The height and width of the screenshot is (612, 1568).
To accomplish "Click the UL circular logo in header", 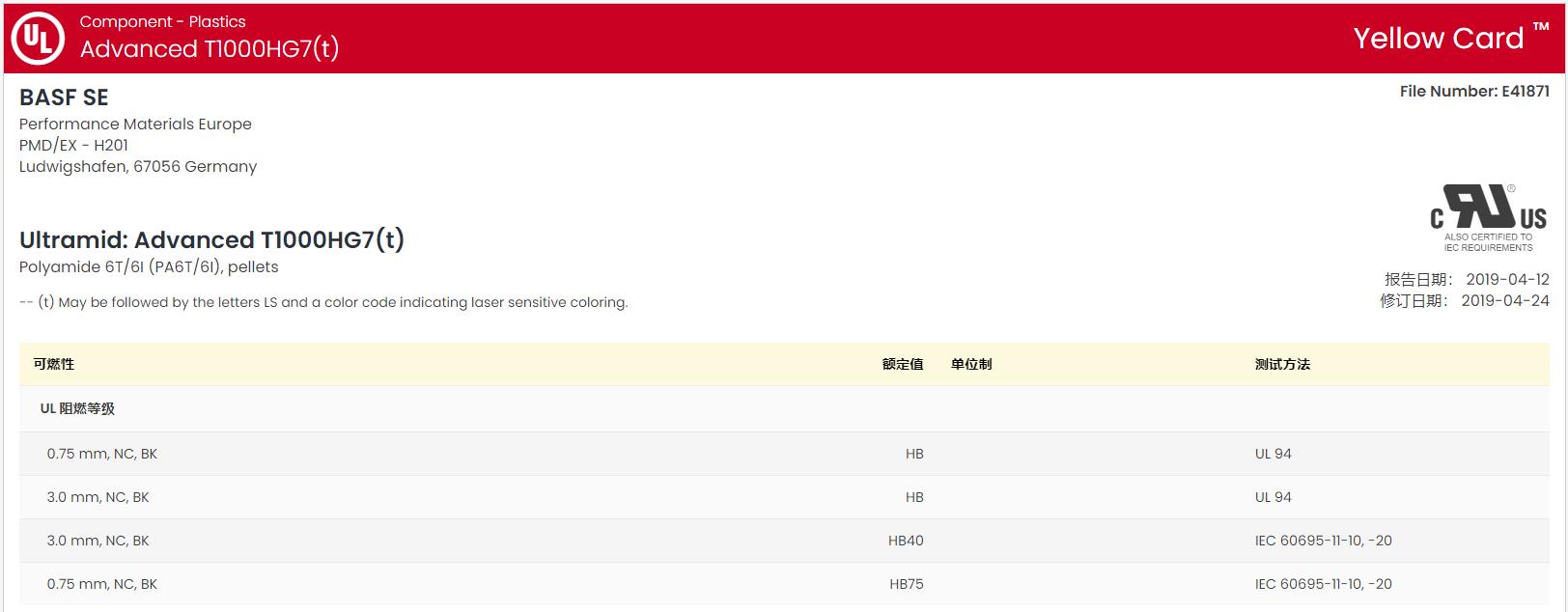I will (38, 39).
